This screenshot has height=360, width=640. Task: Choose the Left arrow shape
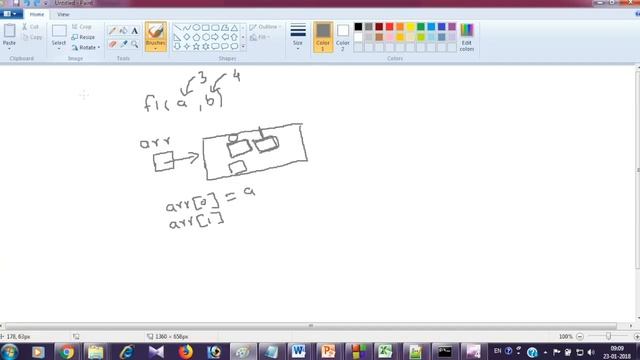coord(225,37)
